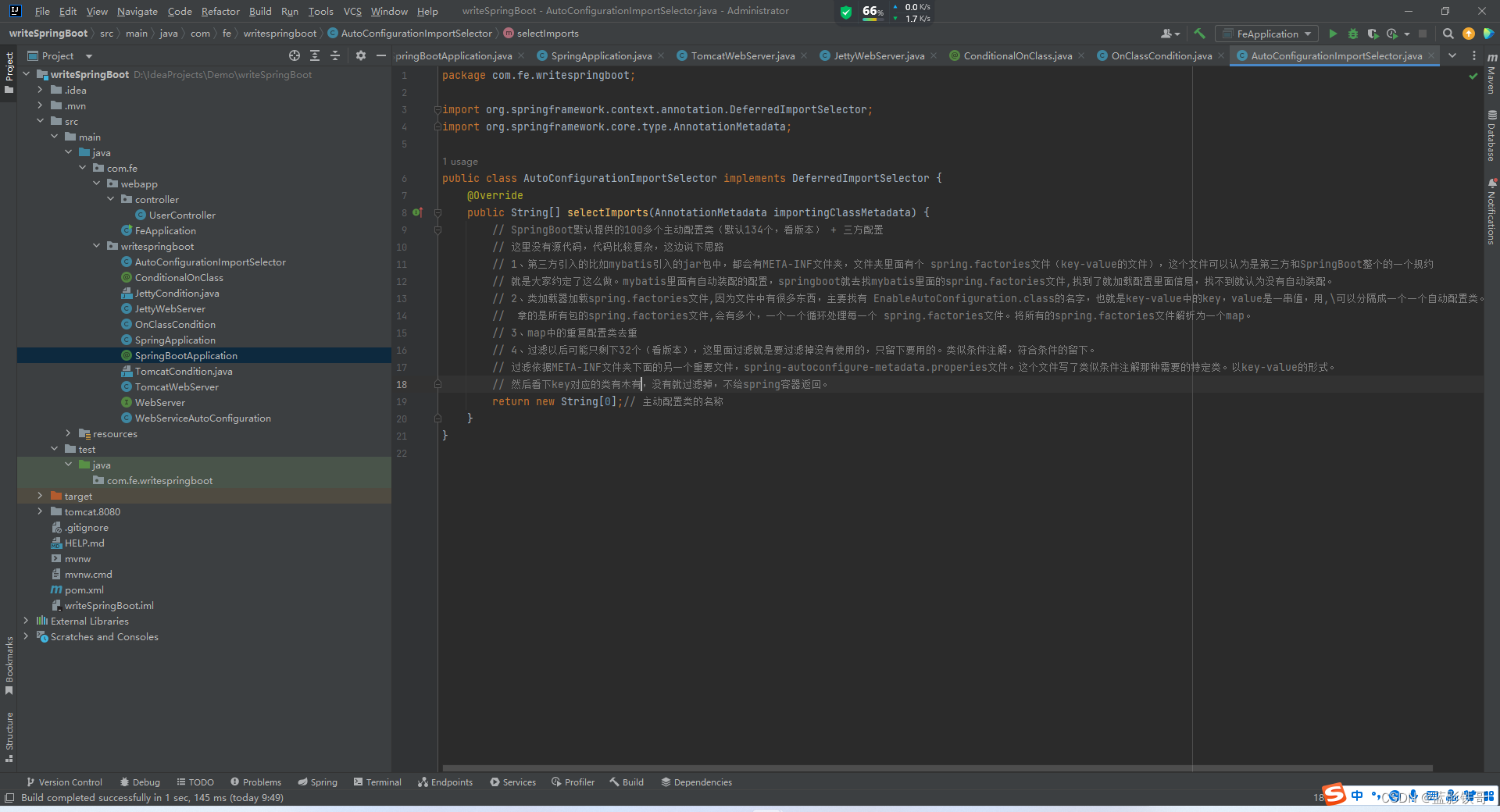Viewport: 1500px width, 812px height.
Task: Open the Bookmarks side tool window
Action: [9, 665]
